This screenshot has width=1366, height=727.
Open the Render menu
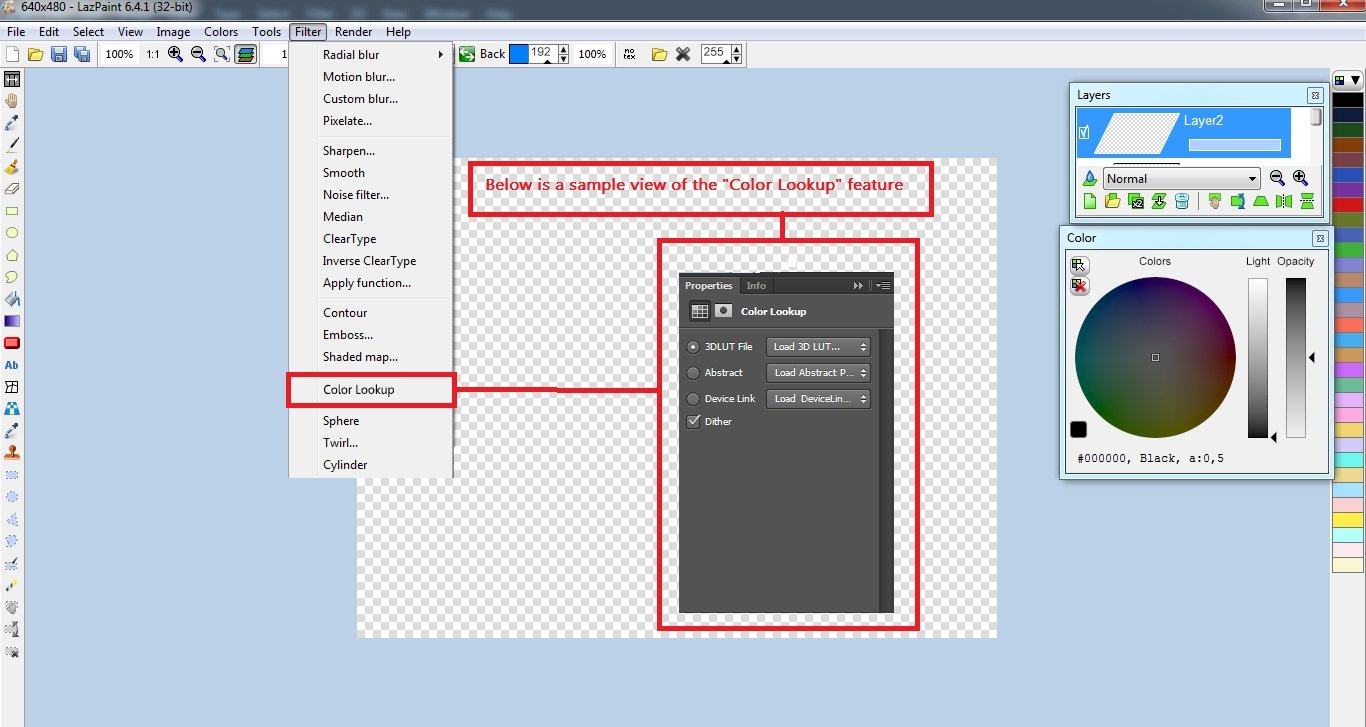point(354,32)
